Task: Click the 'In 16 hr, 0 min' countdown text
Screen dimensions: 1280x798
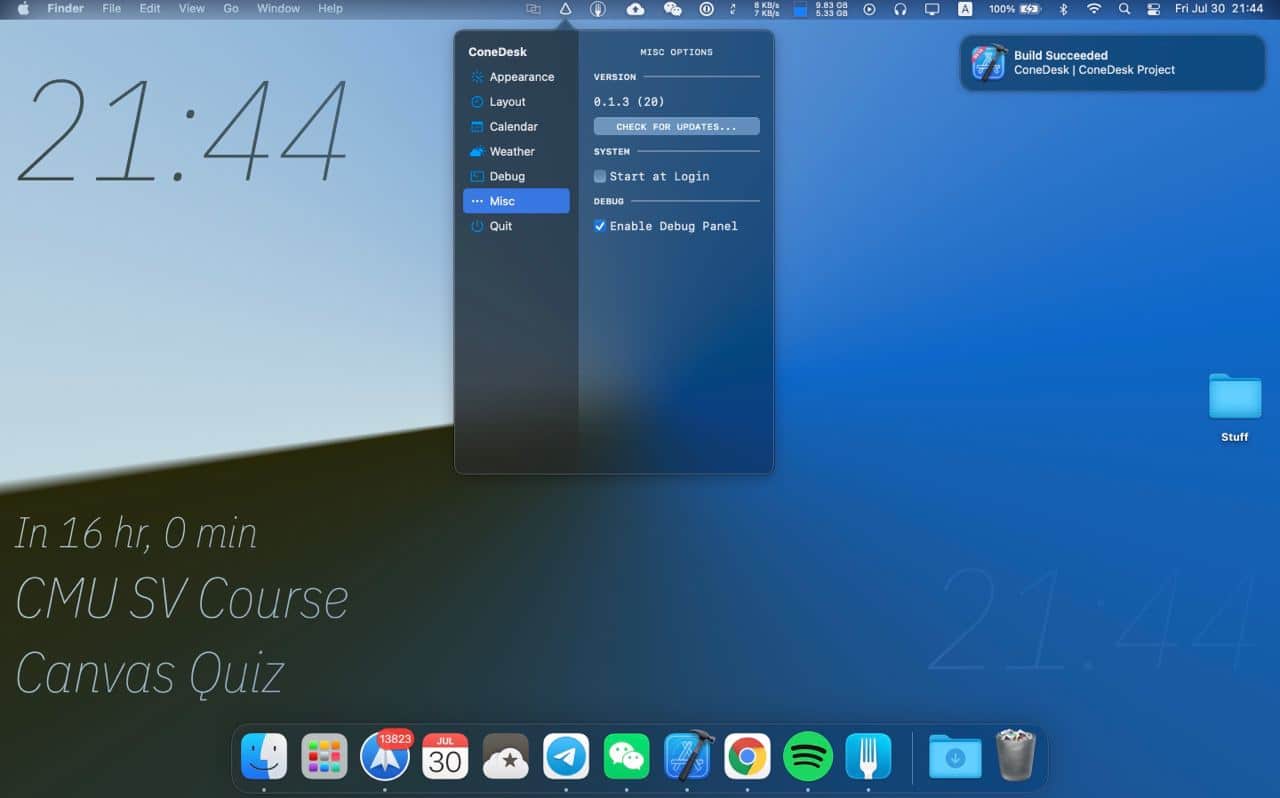Action: click(136, 533)
